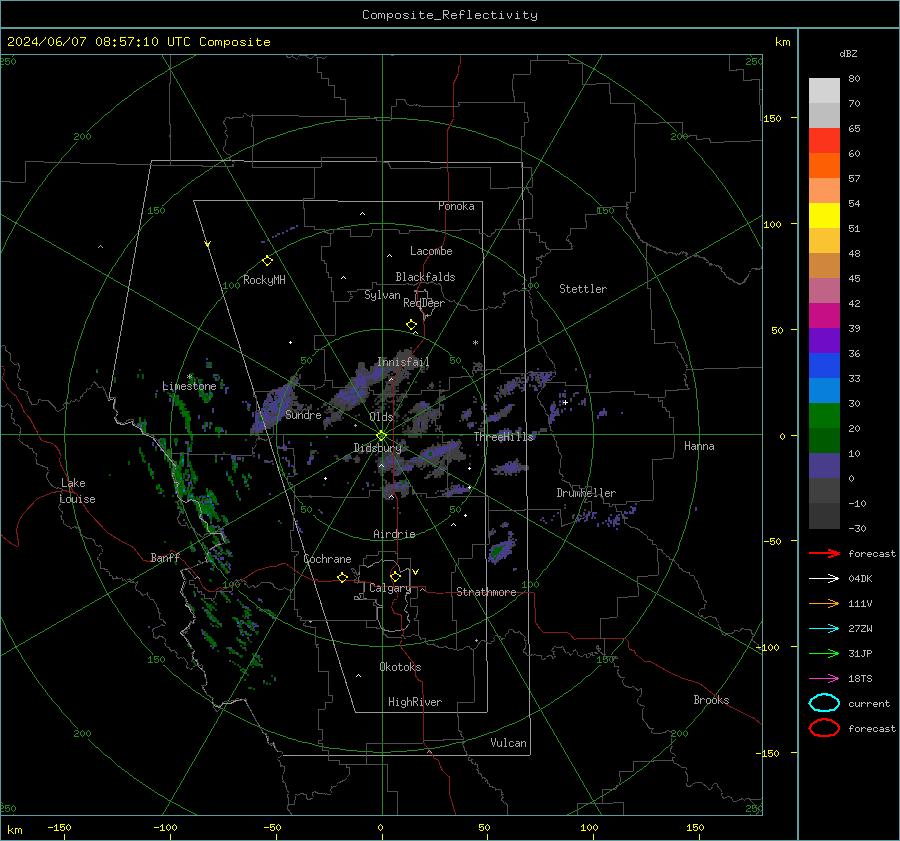Screen dimensions: 900x841
Task: Select the RedDeer city label
Action: 424,303
